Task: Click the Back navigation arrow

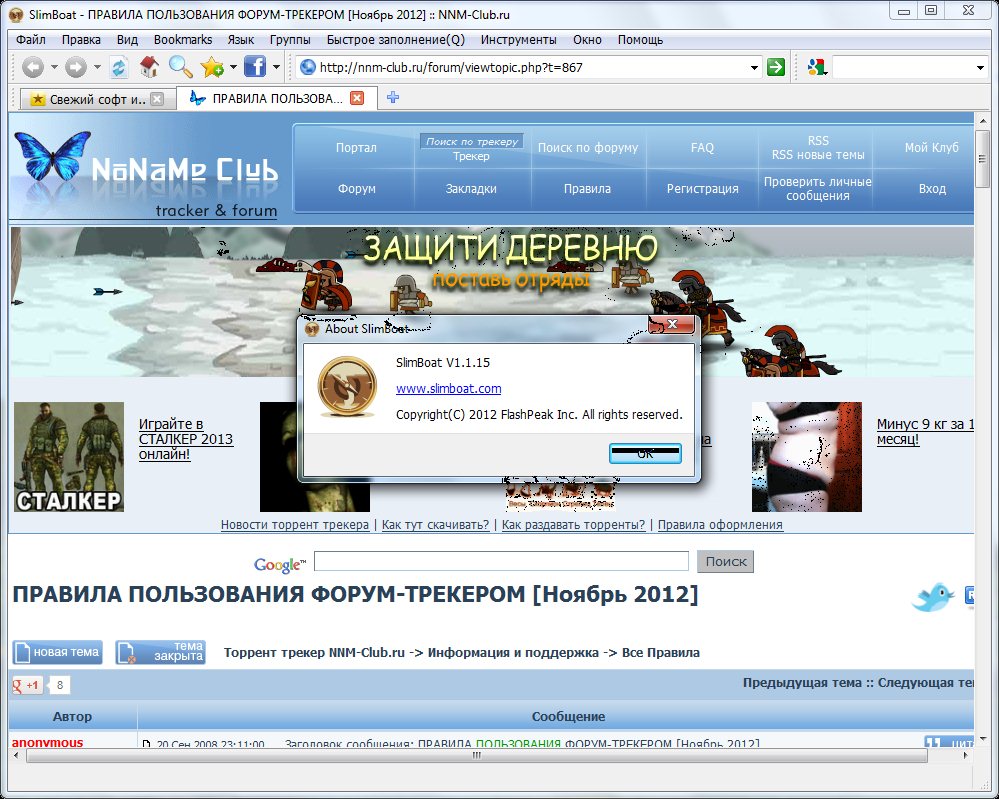Action: click(x=32, y=67)
